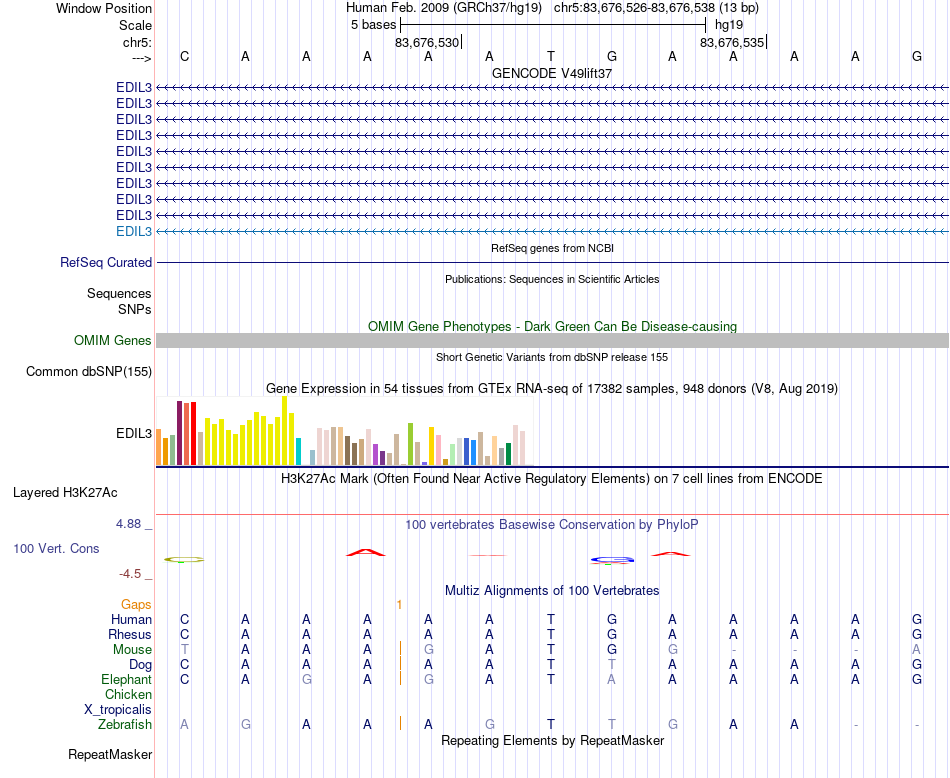Open the H3K27Ac Mark ENCODE track title
950x778 pixels.
tap(552, 479)
